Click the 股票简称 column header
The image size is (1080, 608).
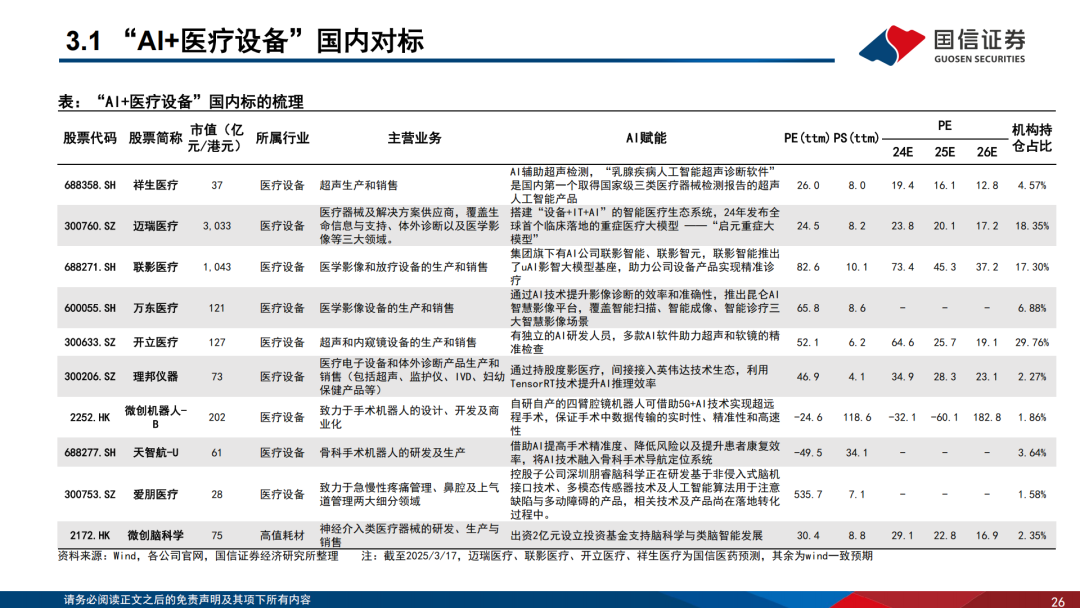click(155, 138)
